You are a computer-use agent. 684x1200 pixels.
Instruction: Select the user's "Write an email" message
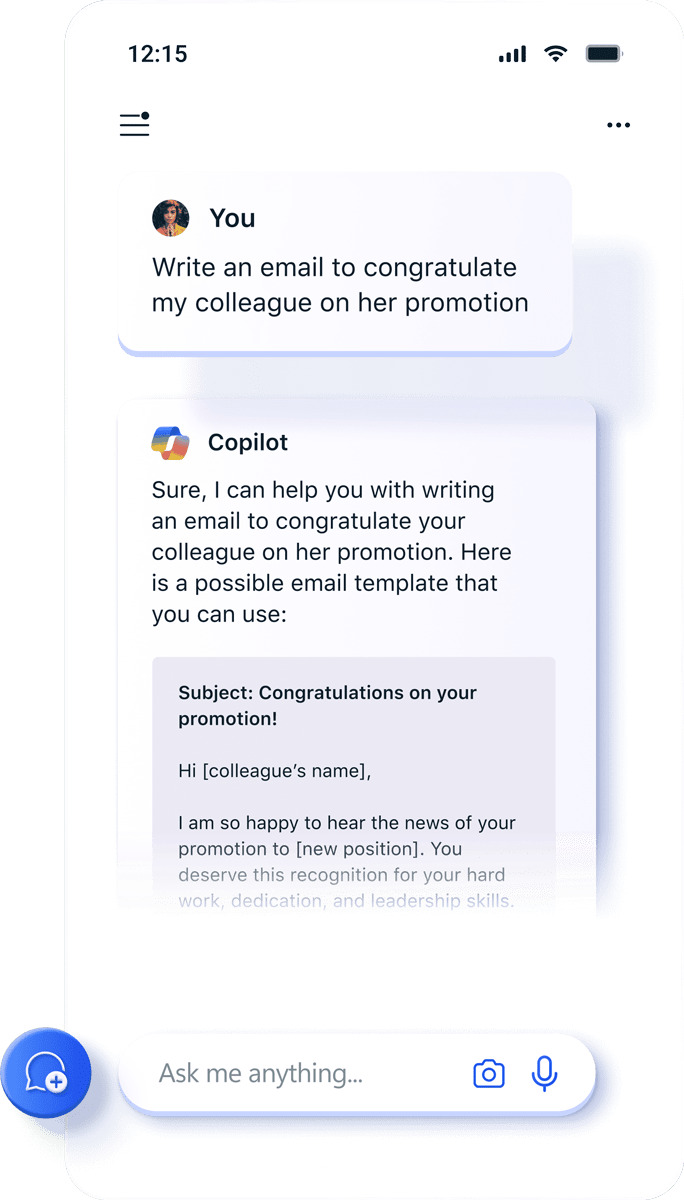(x=340, y=285)
